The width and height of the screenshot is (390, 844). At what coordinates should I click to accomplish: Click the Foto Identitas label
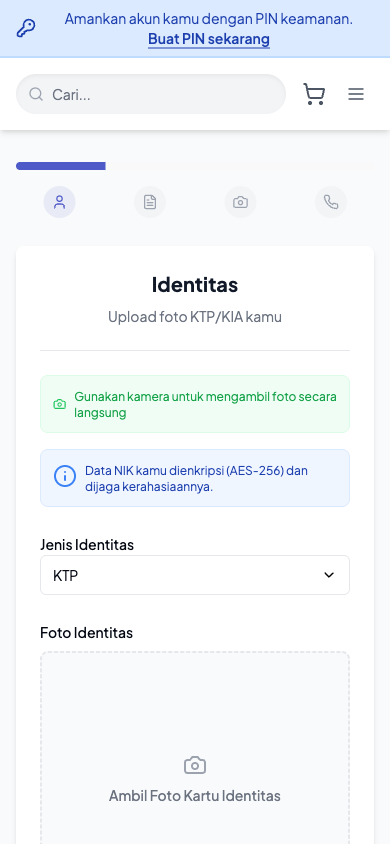(87, 632)
